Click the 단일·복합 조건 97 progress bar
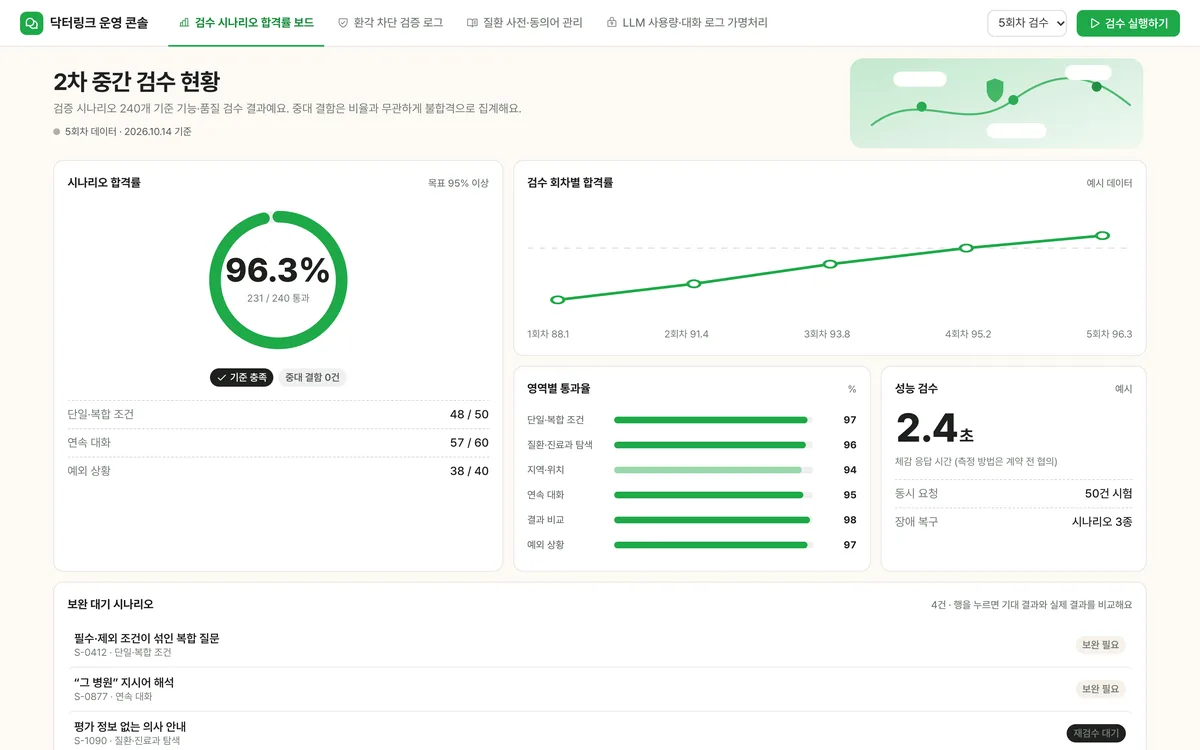Viewport: 1200px width, 750px height. (713, 420)
